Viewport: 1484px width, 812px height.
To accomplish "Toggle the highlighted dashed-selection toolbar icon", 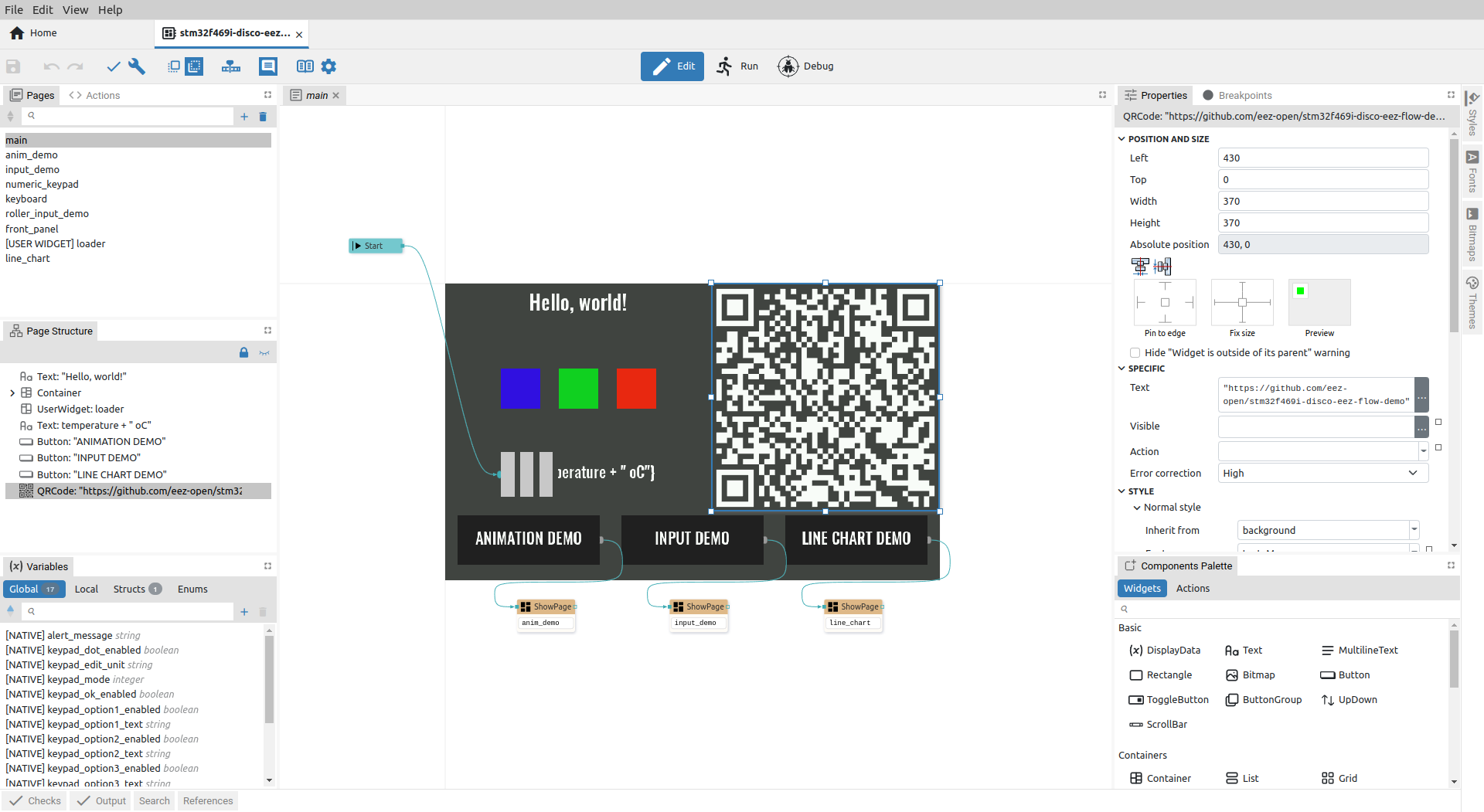I will 195,66.
